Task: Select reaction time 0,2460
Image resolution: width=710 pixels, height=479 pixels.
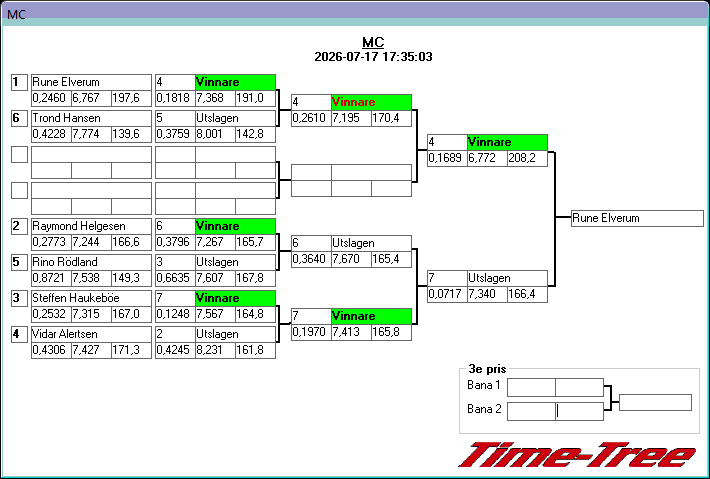Action: click(x=51, y=98)
